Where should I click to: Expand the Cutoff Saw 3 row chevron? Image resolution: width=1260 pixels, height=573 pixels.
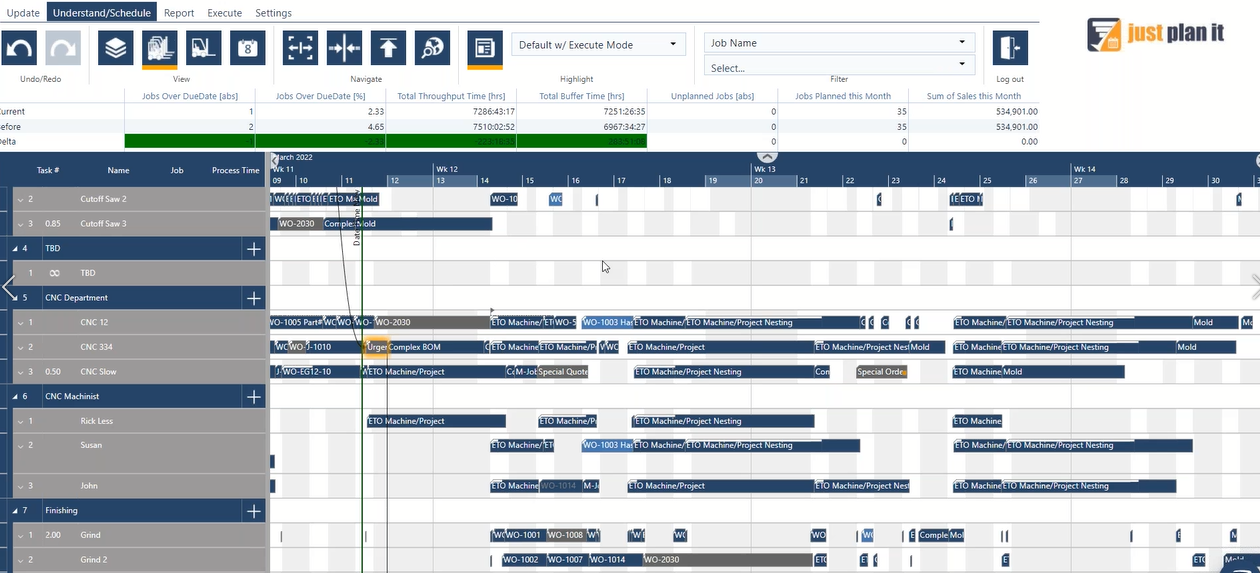[18, 224]
